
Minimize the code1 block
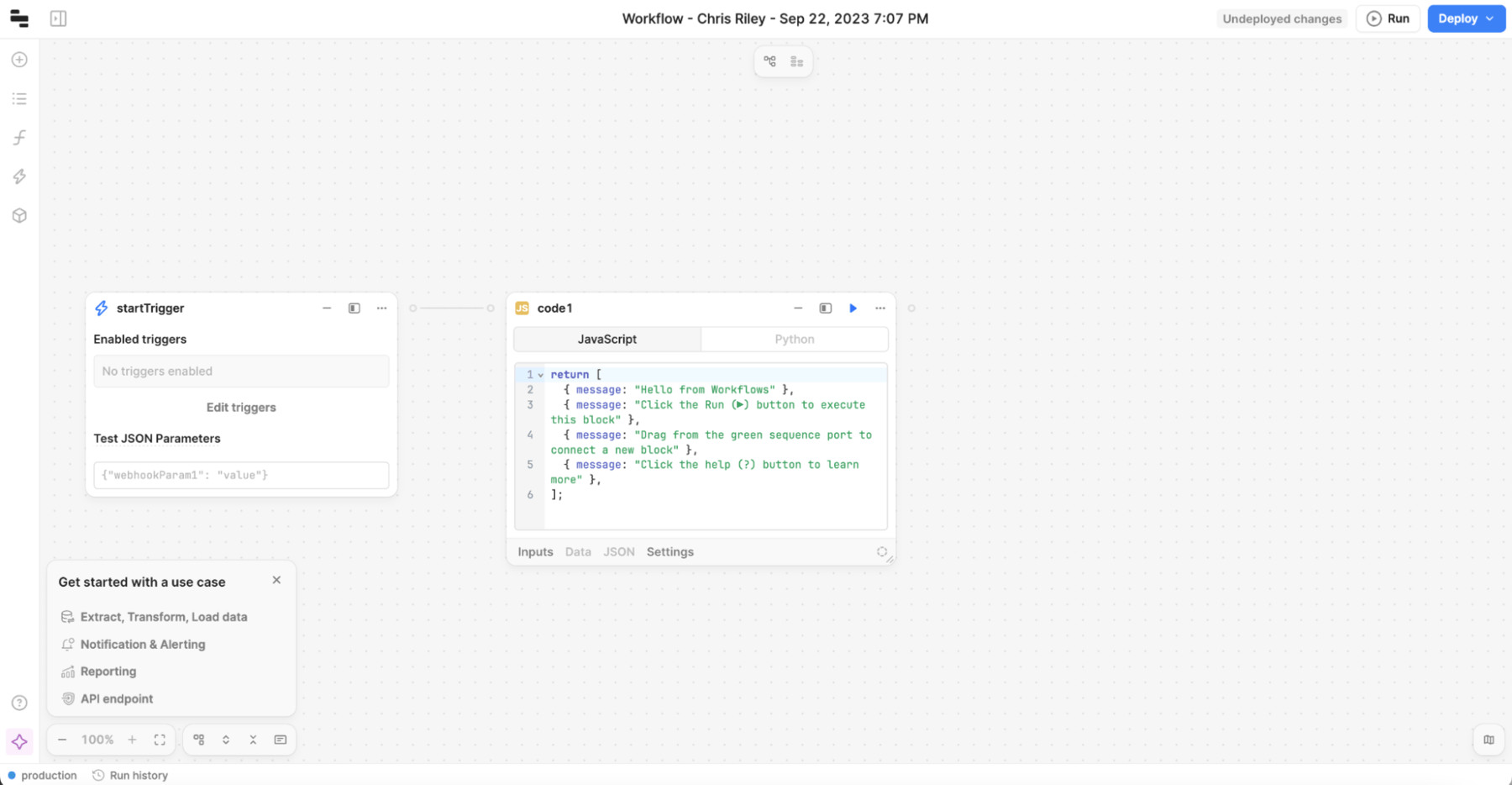(x=798, y=308)
